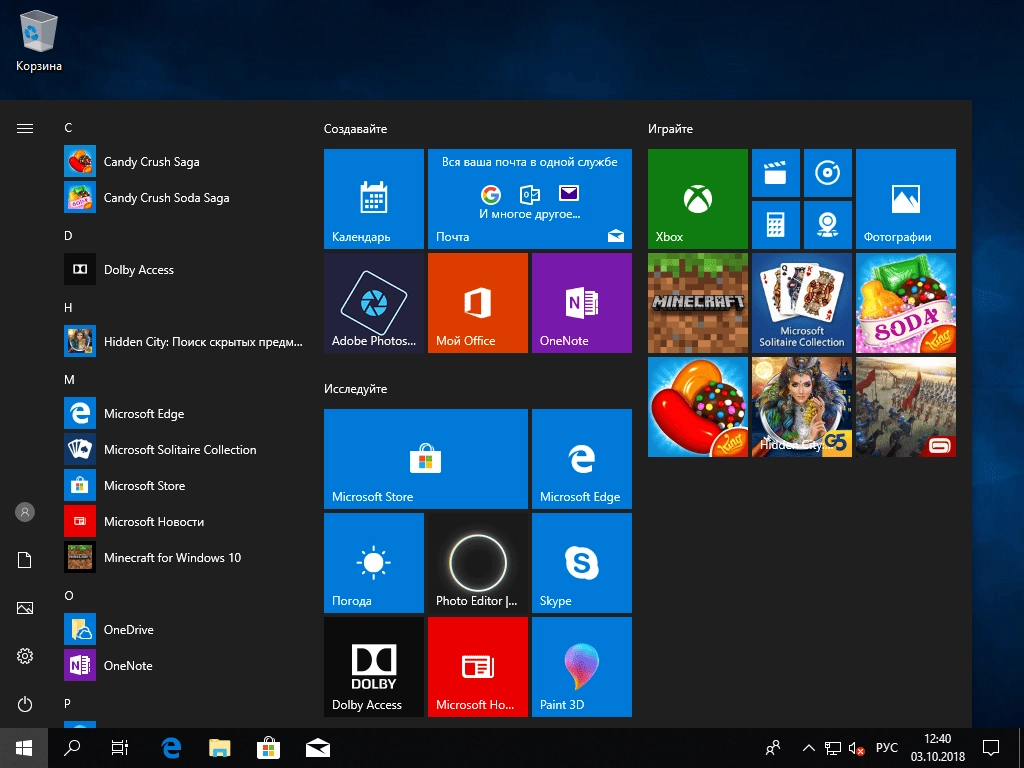1024x768 pixels.
Task: Open Documents from Start sidebar
Action: (25, 560)
